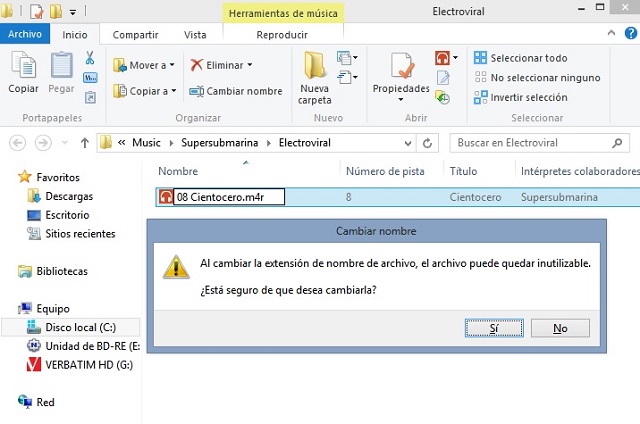Click the Supersubmarina breadcrumb segment
This screenshot has height=424, width=640.
click(x=220, y=143)
